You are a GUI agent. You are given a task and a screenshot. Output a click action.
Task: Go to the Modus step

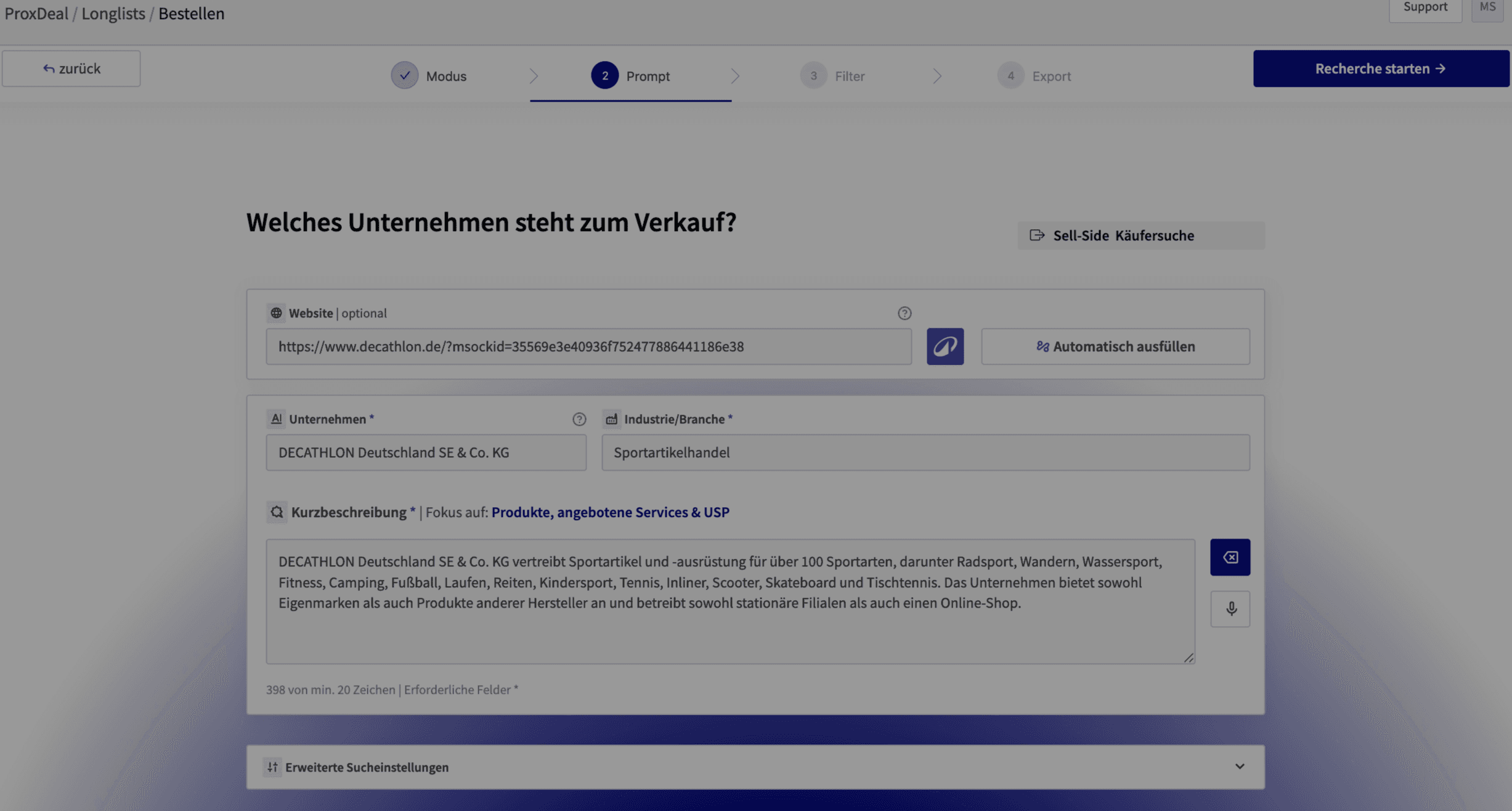pos(429,76)
